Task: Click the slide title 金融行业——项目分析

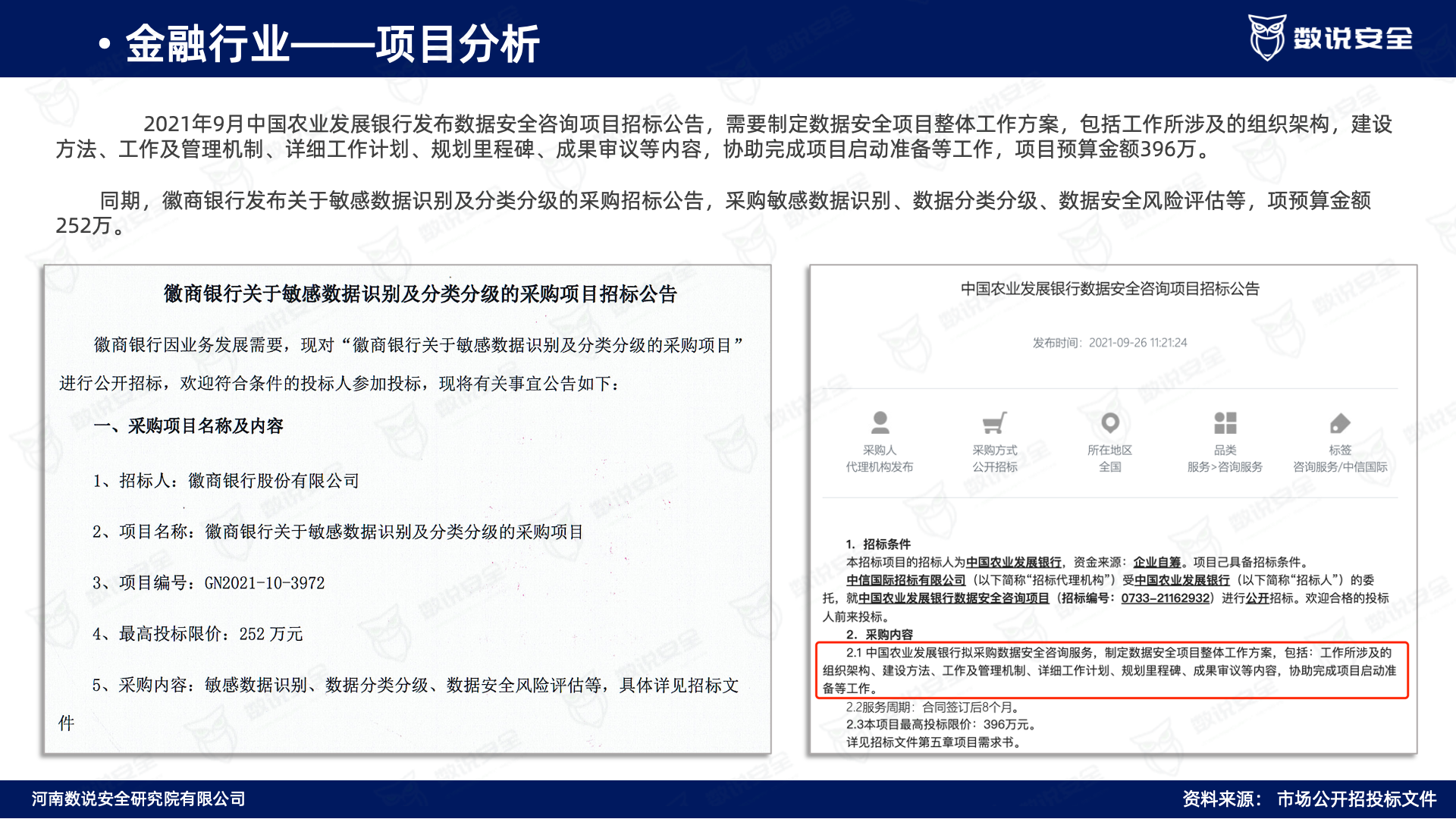Action: tap(332, 43)
